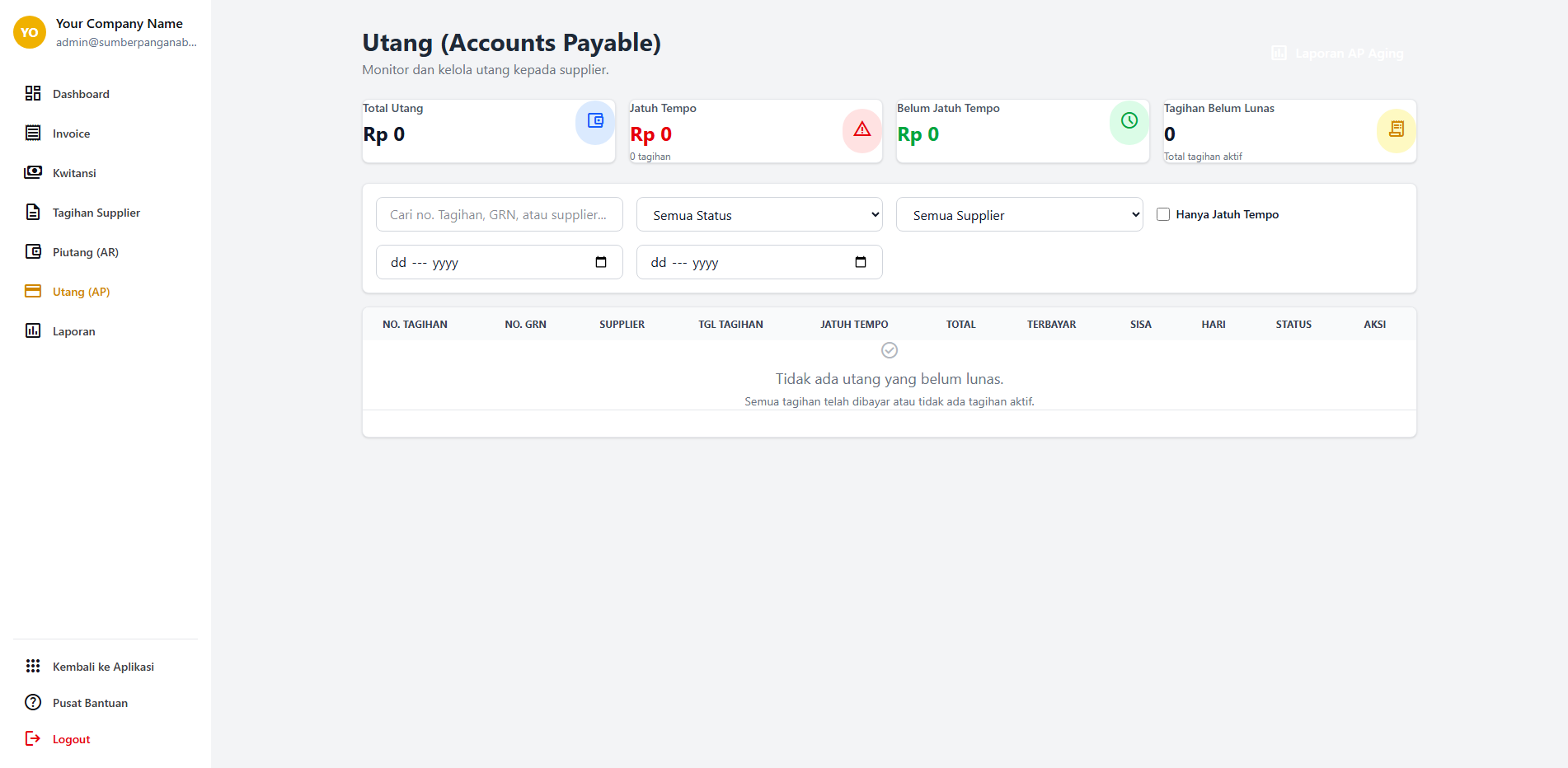The image size is (1568, 768).
Task: Open the Semua Status dropdown
Action: [x=758, y=214]
